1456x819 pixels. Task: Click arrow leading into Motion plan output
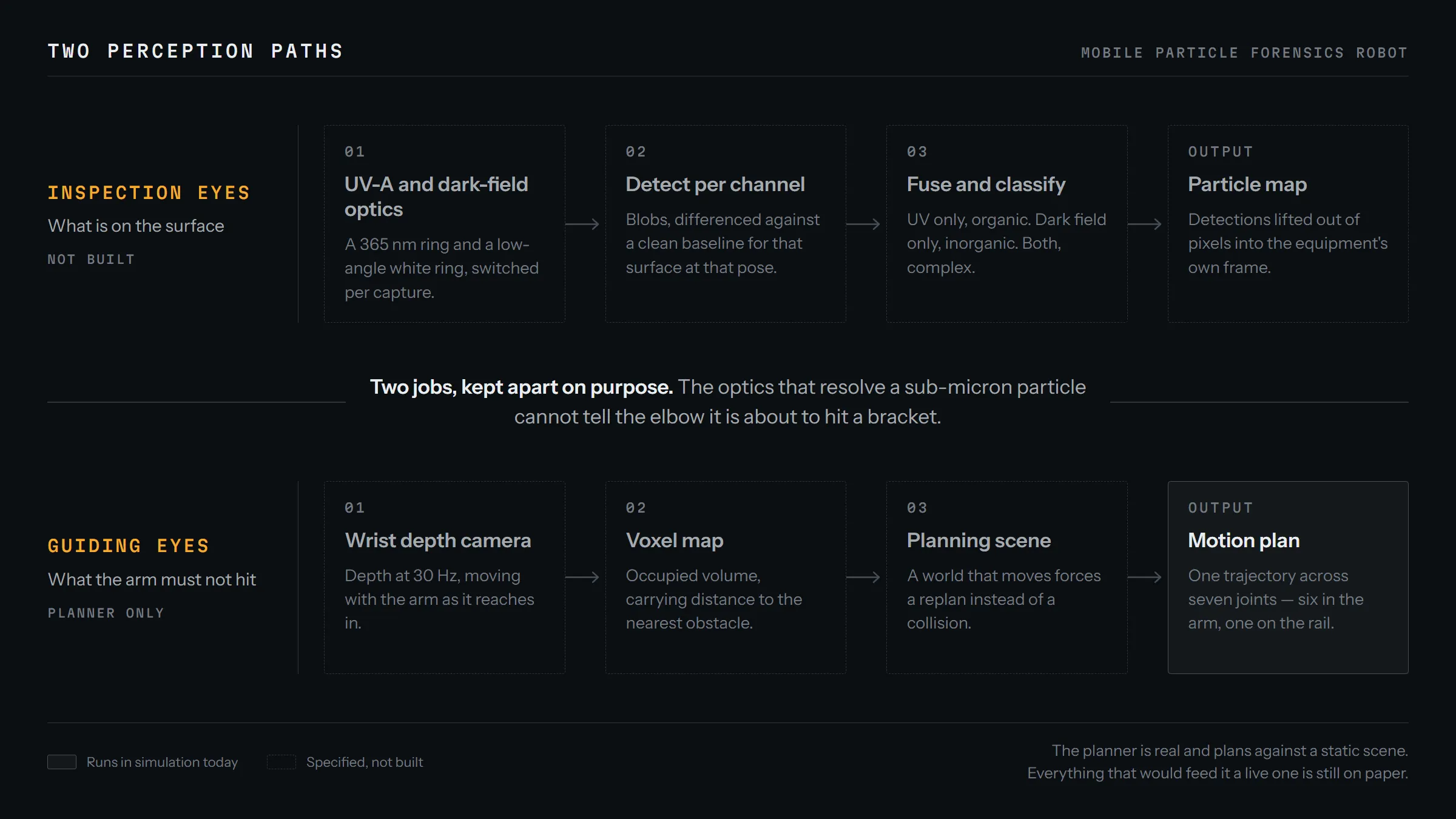pyautogui.click(x=1145, y=577)
